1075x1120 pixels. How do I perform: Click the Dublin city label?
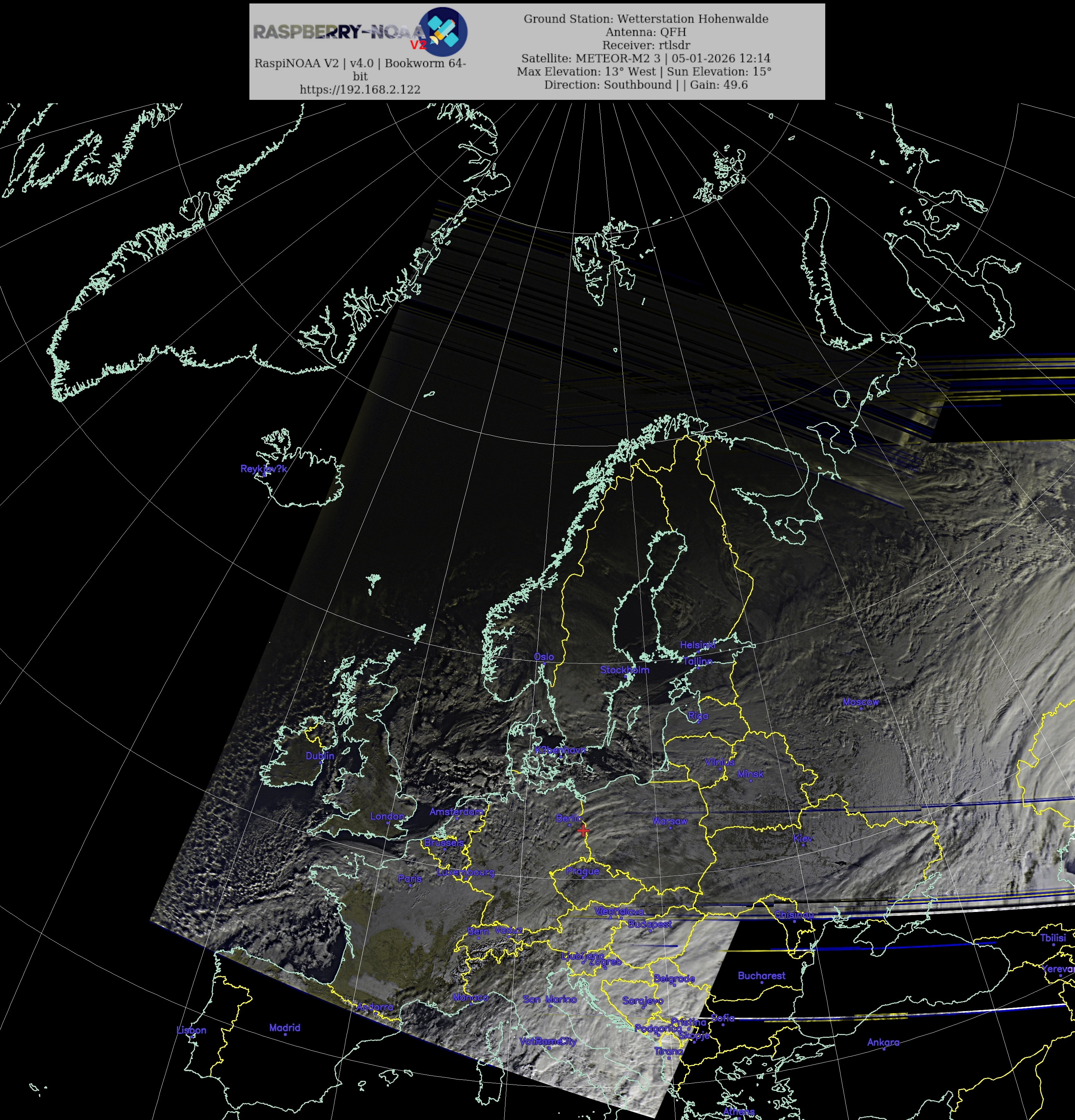[x=319, y=756]
